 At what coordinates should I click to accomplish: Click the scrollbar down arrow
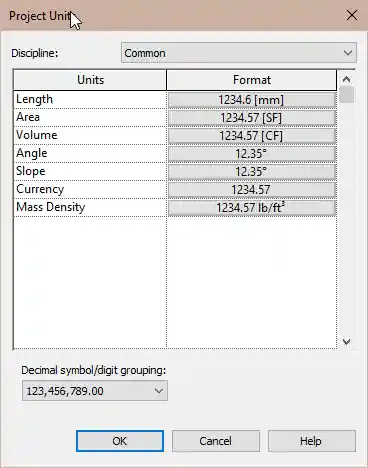[347, 341]
